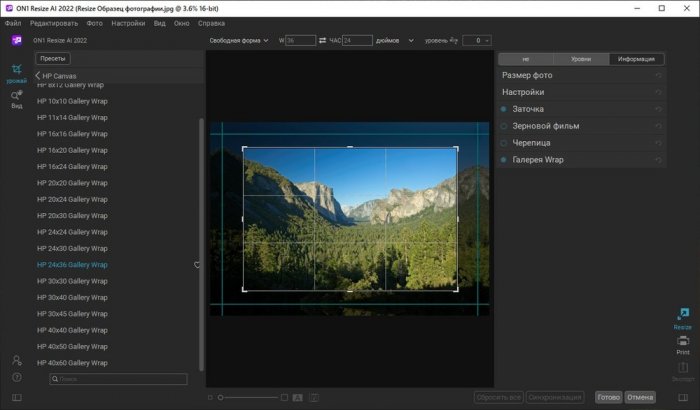
Task: Open the user account icon
Action: click(16, 360)
